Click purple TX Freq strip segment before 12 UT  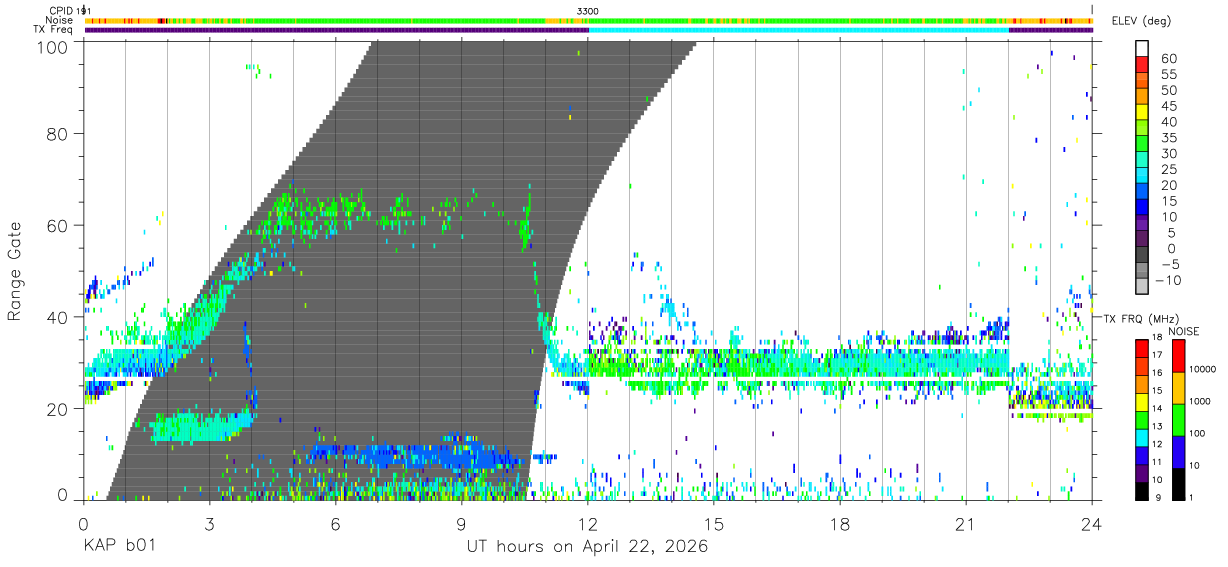coord(336,29)
